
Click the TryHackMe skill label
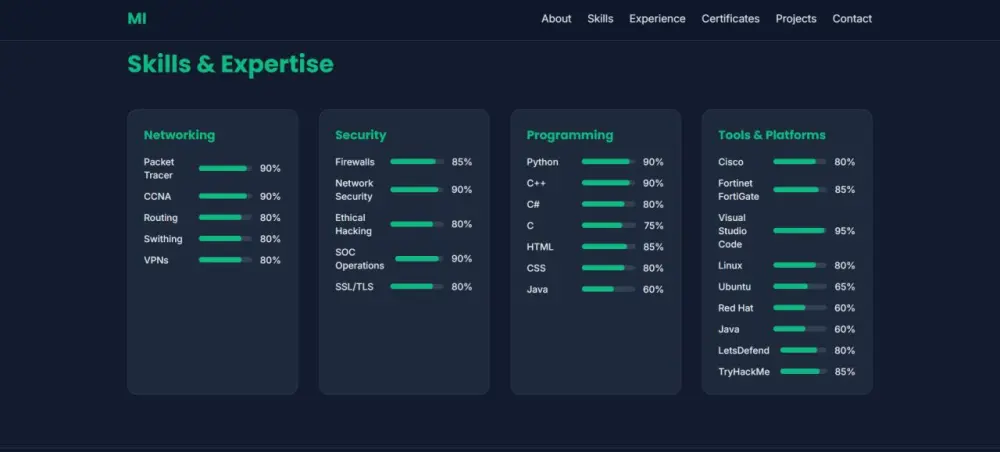pyautogui.click(x=744, y=372)
